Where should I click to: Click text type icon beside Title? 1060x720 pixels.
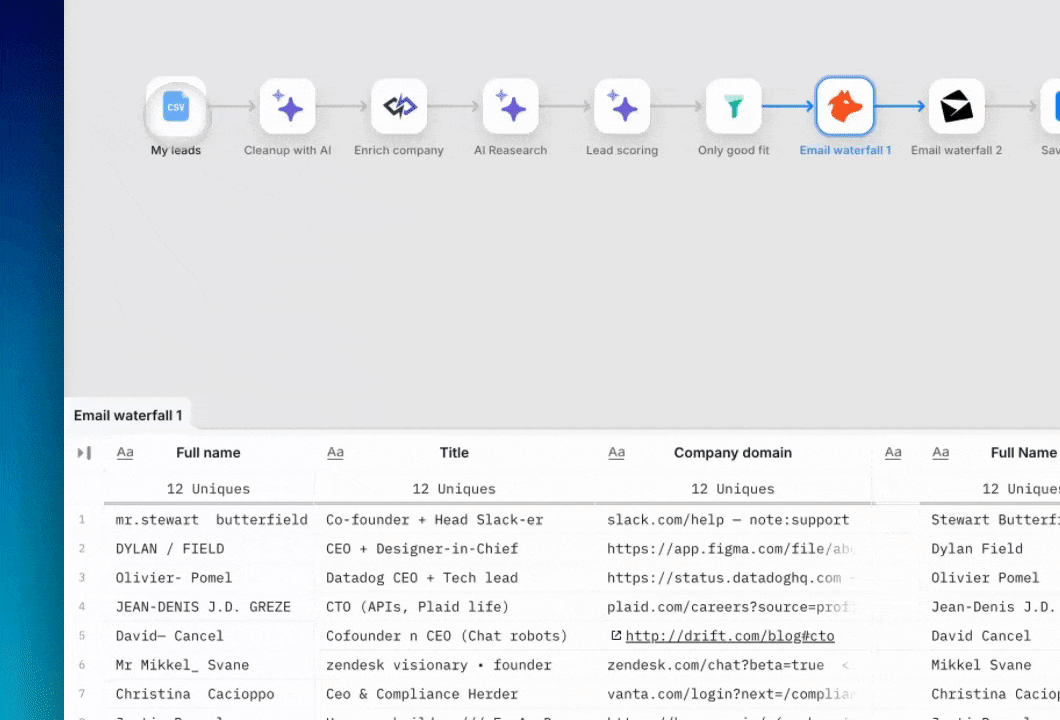tap(335, 452)
